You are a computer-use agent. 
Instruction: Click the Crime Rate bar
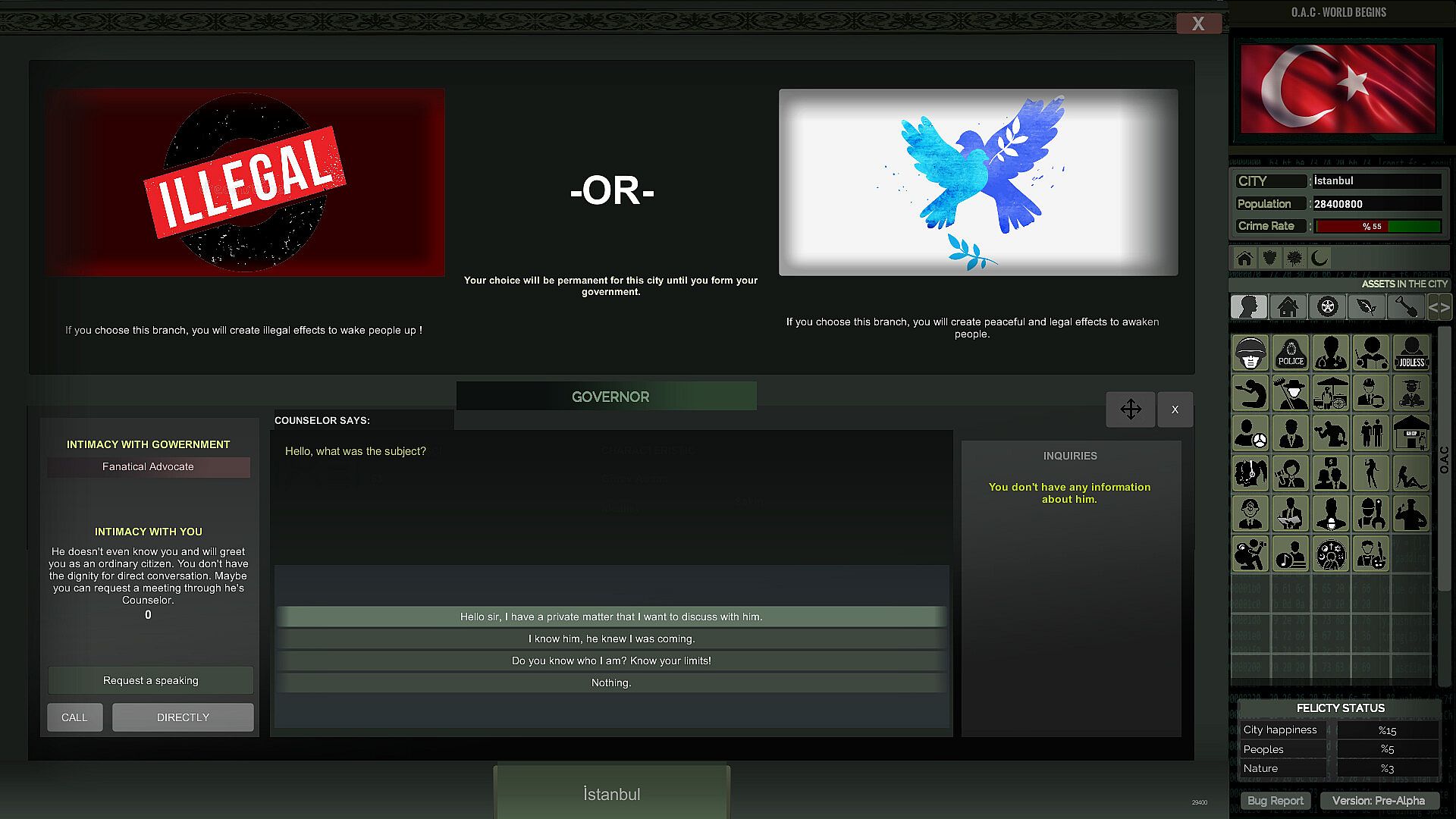pyautogui.click(x=1377, y=226)
